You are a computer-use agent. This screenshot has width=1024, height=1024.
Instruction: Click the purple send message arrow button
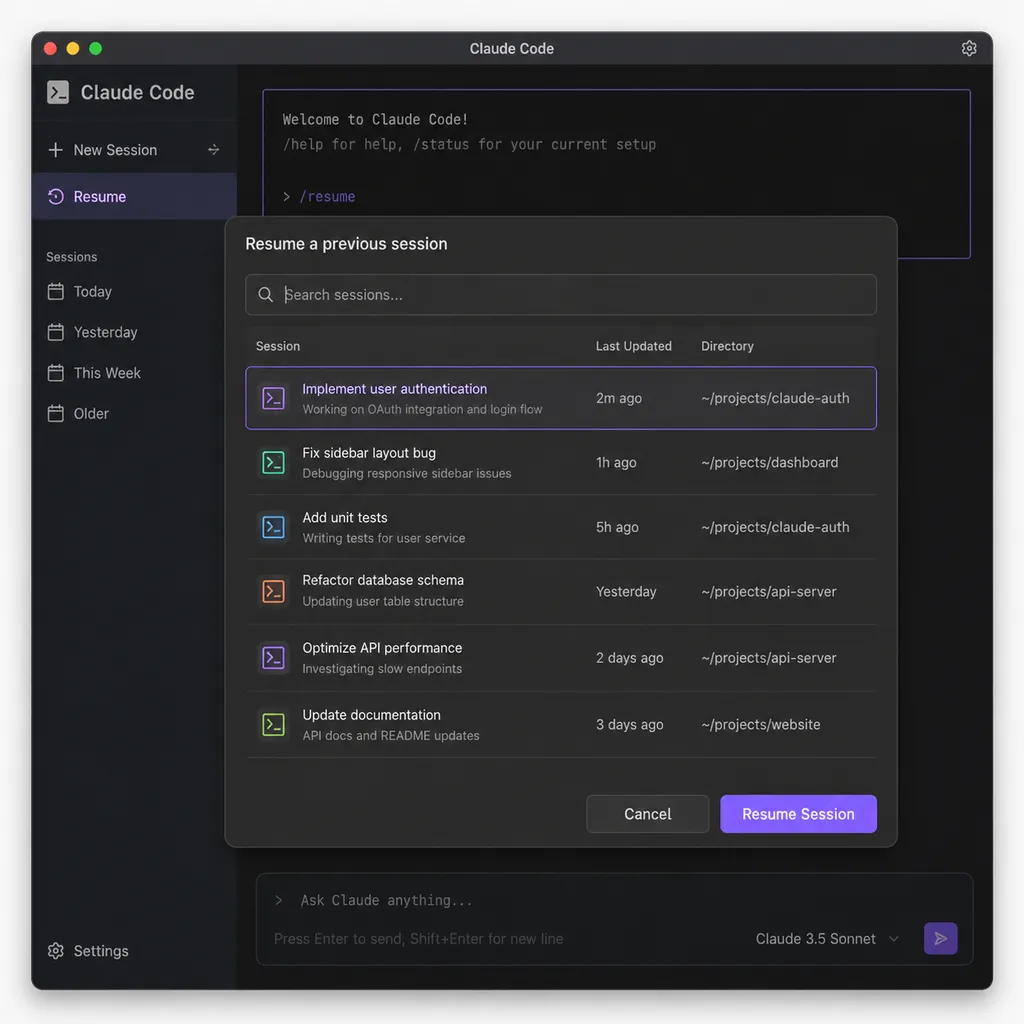(x=940, y=938)
